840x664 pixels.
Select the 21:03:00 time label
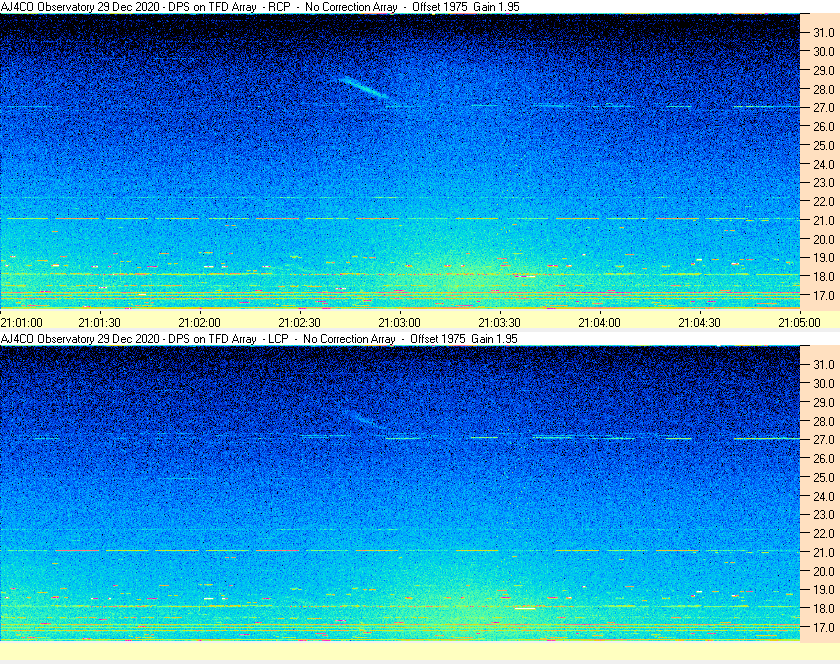(x=400, y=323)
